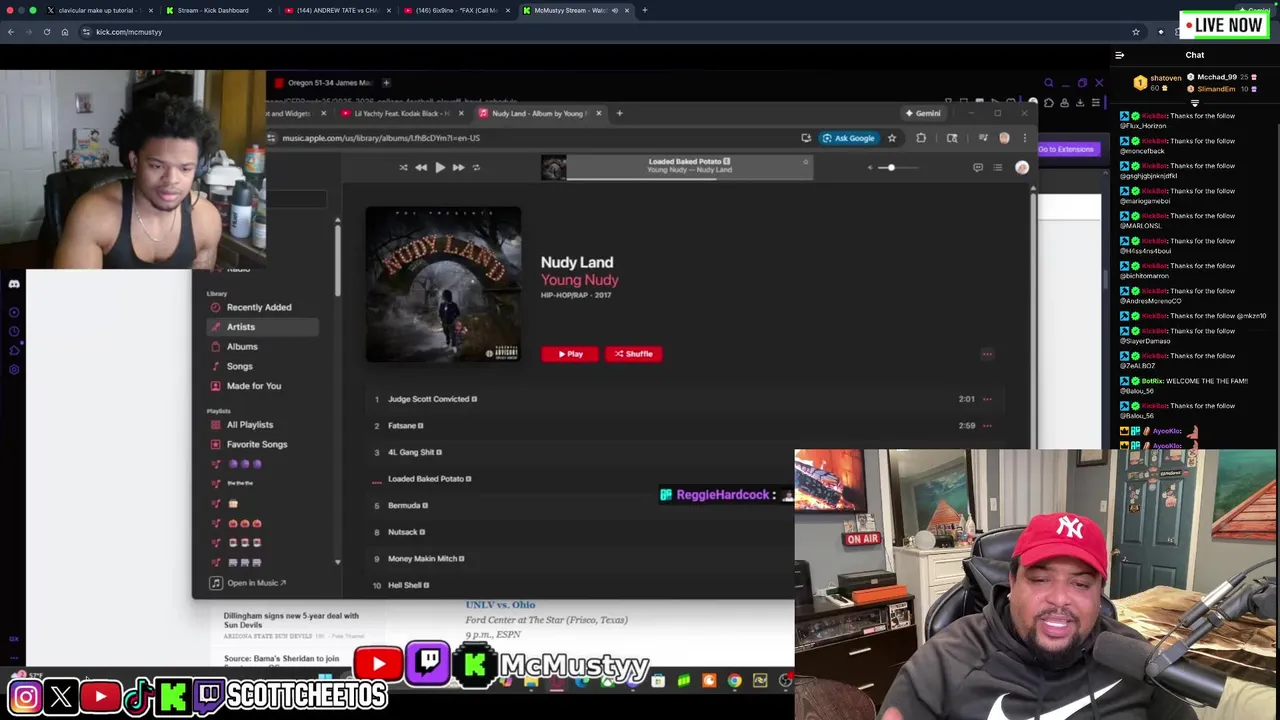
Task: Open new tab in outer browser
Action: (x=644, y=10)
